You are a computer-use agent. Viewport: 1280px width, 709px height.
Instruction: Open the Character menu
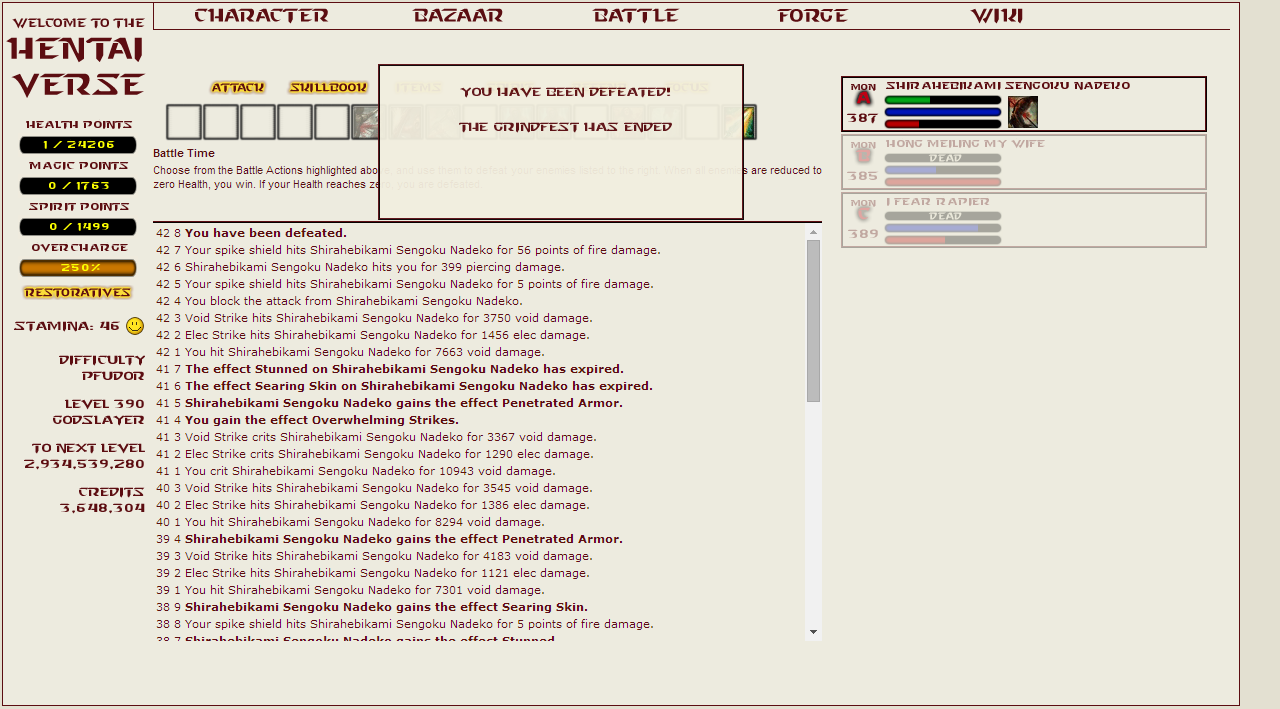(x=261, y=16)
